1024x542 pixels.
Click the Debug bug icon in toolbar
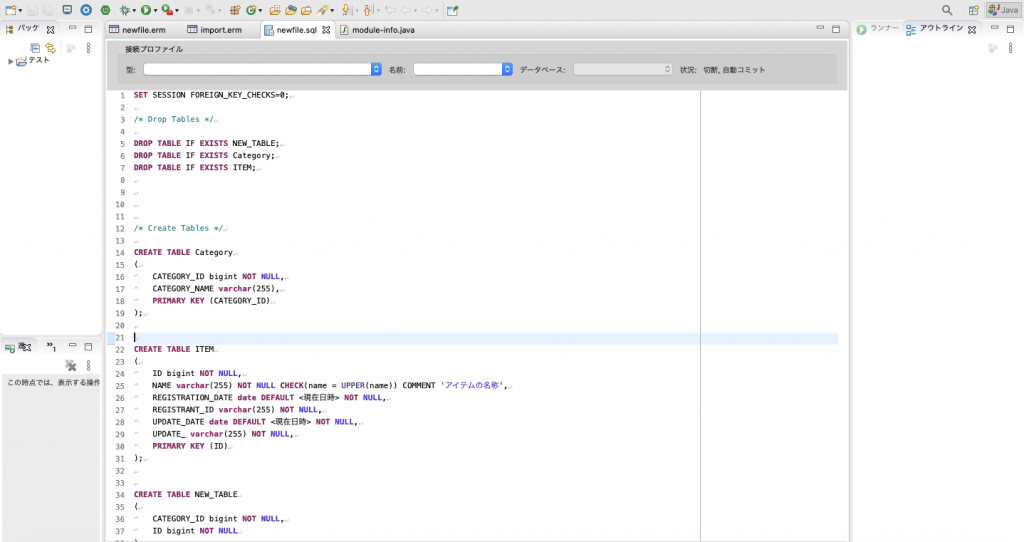[125, 10]
